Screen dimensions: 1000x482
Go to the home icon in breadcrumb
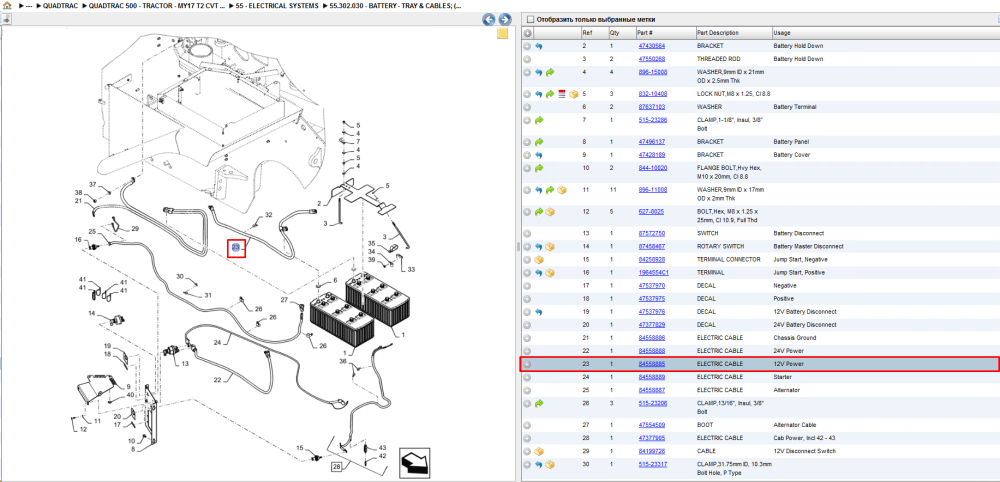(x=7, y=5)
